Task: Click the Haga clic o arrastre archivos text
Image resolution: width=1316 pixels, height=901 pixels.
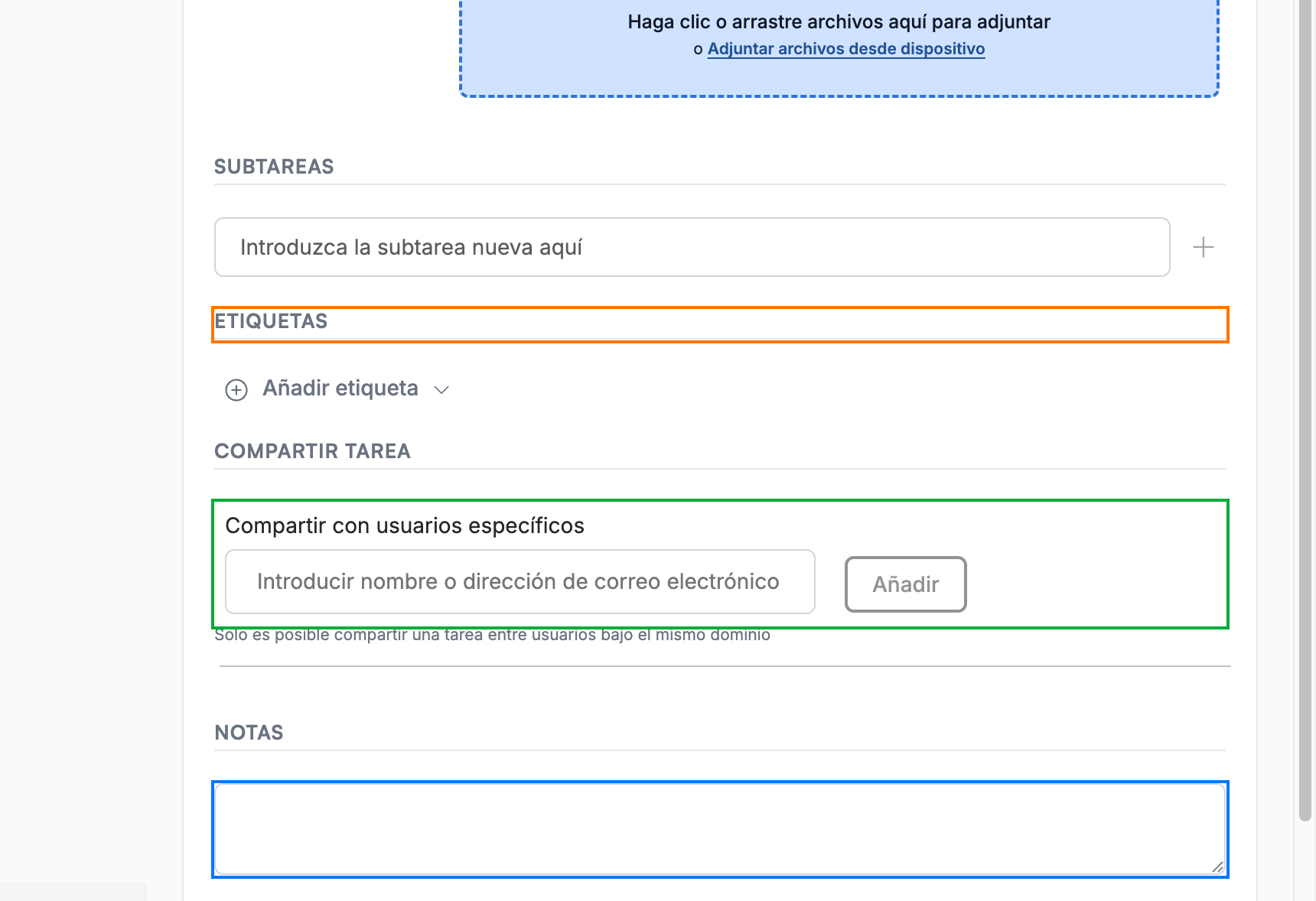Action: [839, 22]
